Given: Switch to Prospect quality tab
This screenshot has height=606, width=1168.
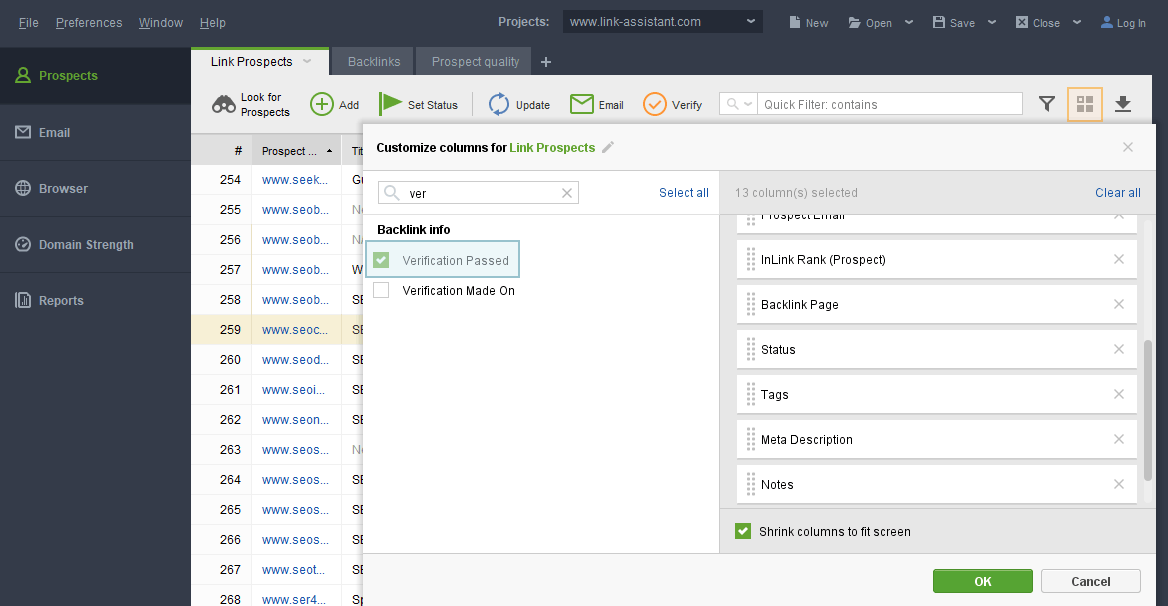Looking at the screenshot, I should coord(475,62).
